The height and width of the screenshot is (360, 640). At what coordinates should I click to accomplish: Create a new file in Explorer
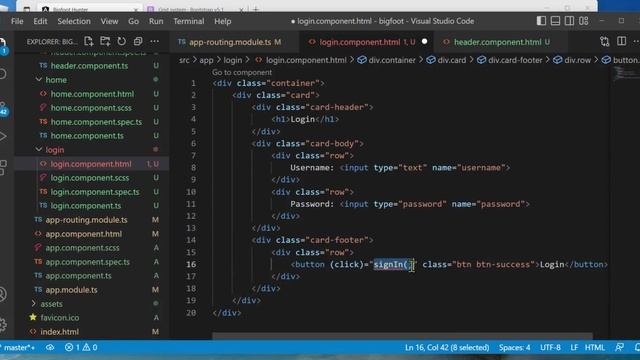89,41
